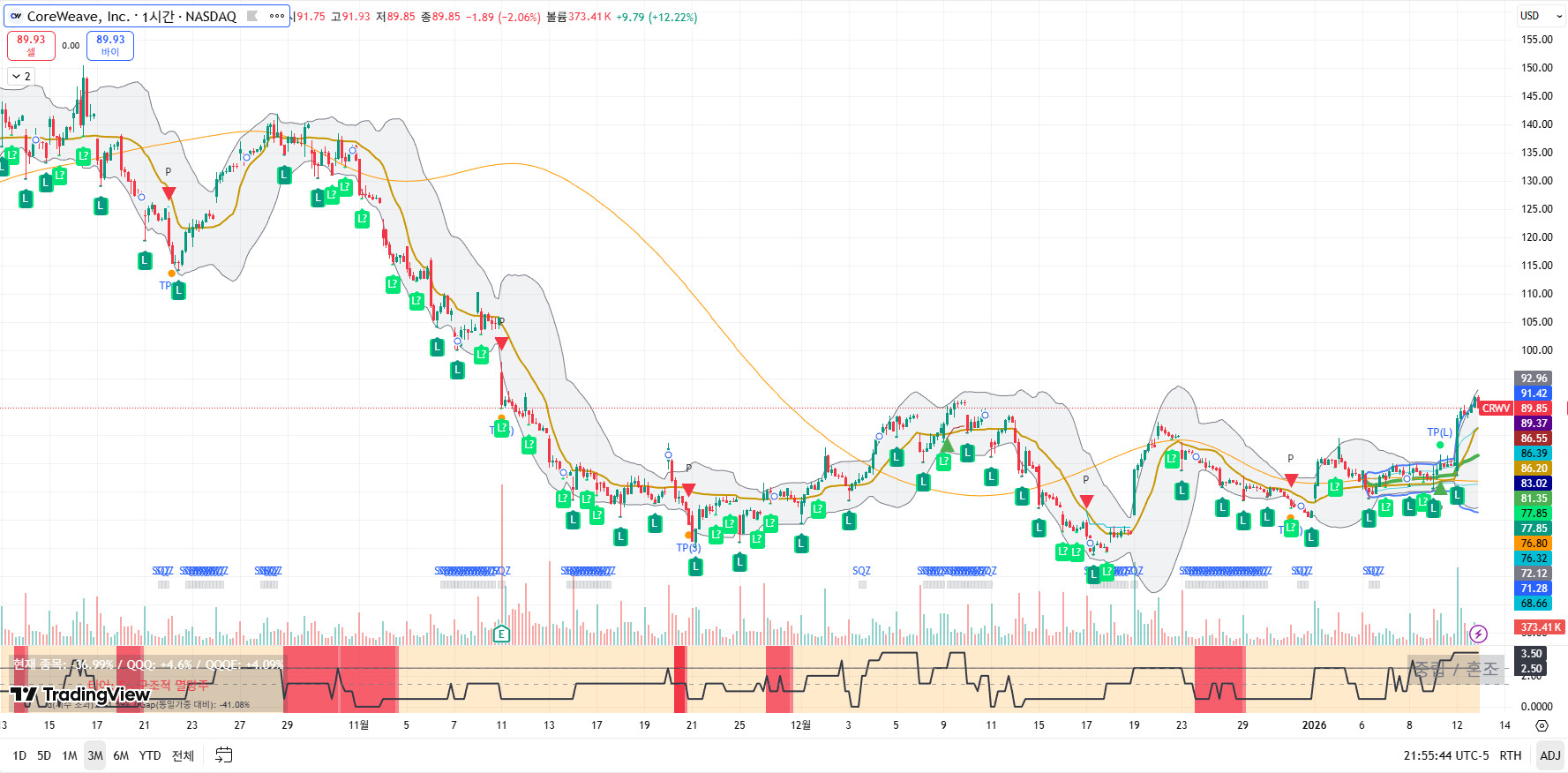
Task: Click the red down-triangle signal near December 17
Action: pos(1086,500)
